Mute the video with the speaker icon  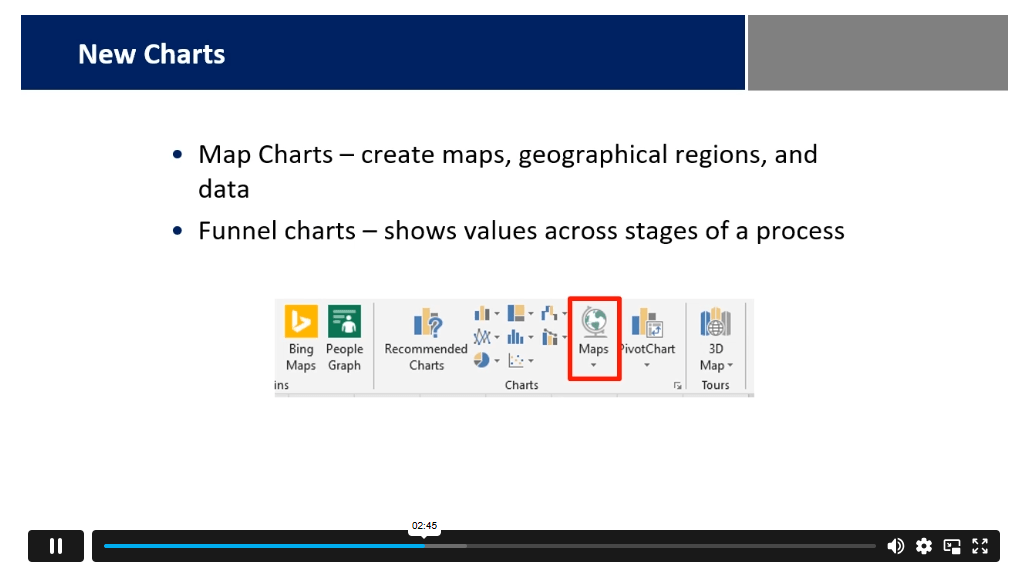coord(896,546)
